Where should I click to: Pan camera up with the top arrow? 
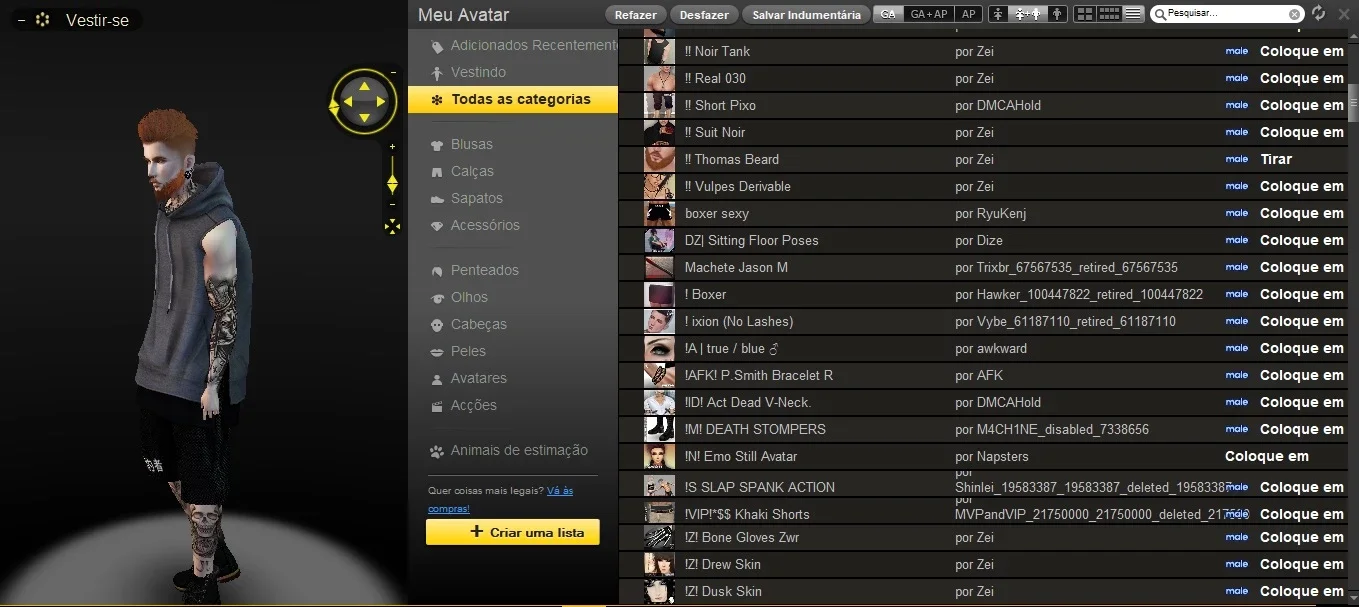click(364, 86)
